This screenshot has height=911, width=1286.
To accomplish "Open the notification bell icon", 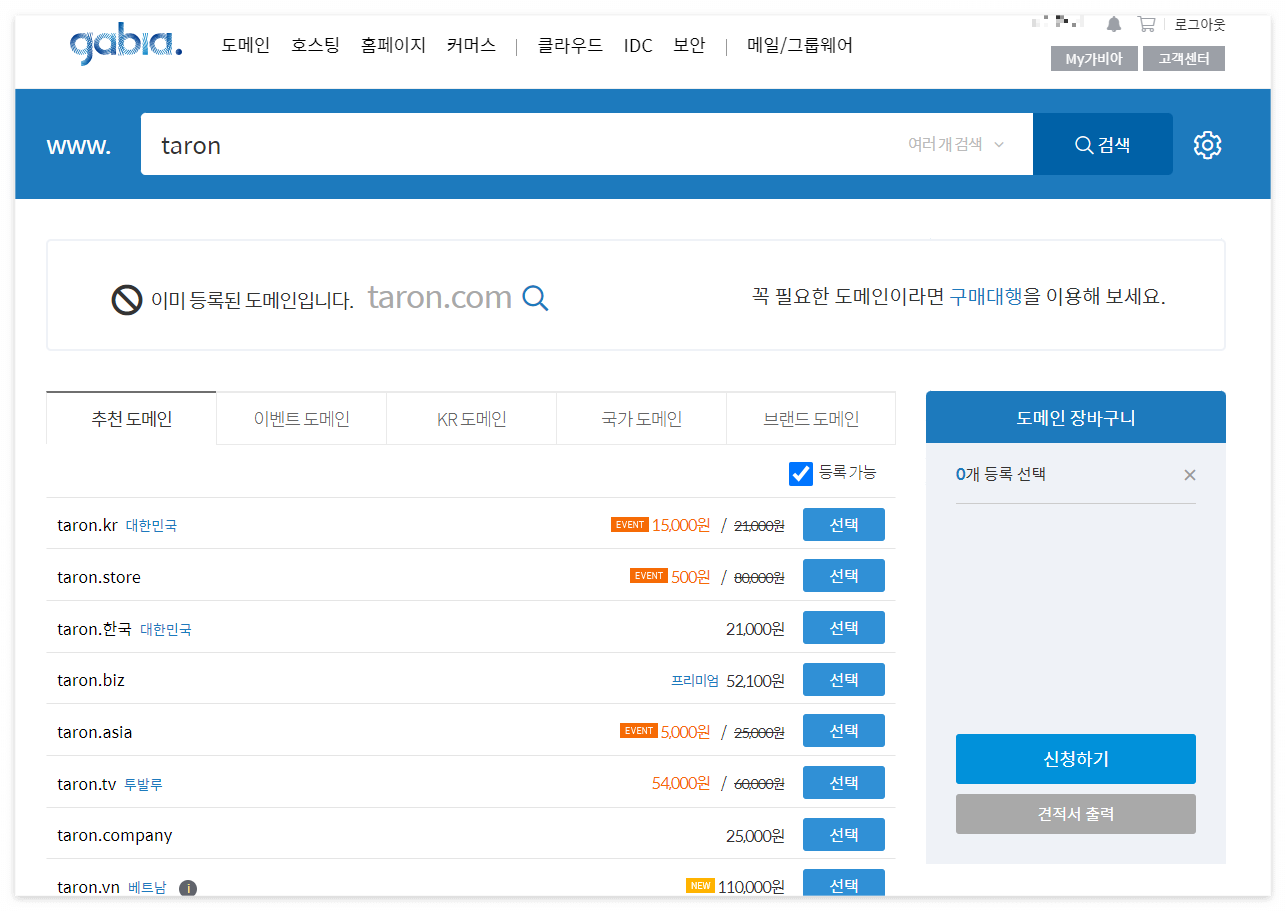I will coord(1114,24).
